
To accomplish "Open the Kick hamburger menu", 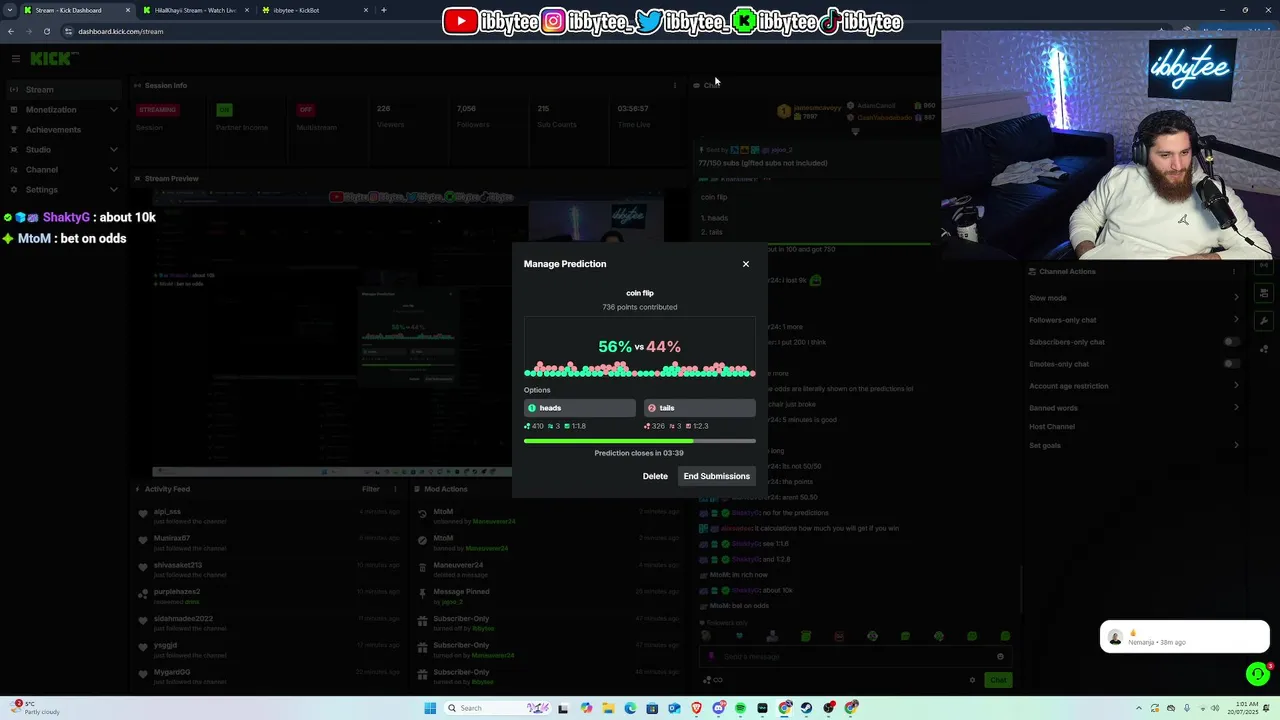I will point(15,59).
